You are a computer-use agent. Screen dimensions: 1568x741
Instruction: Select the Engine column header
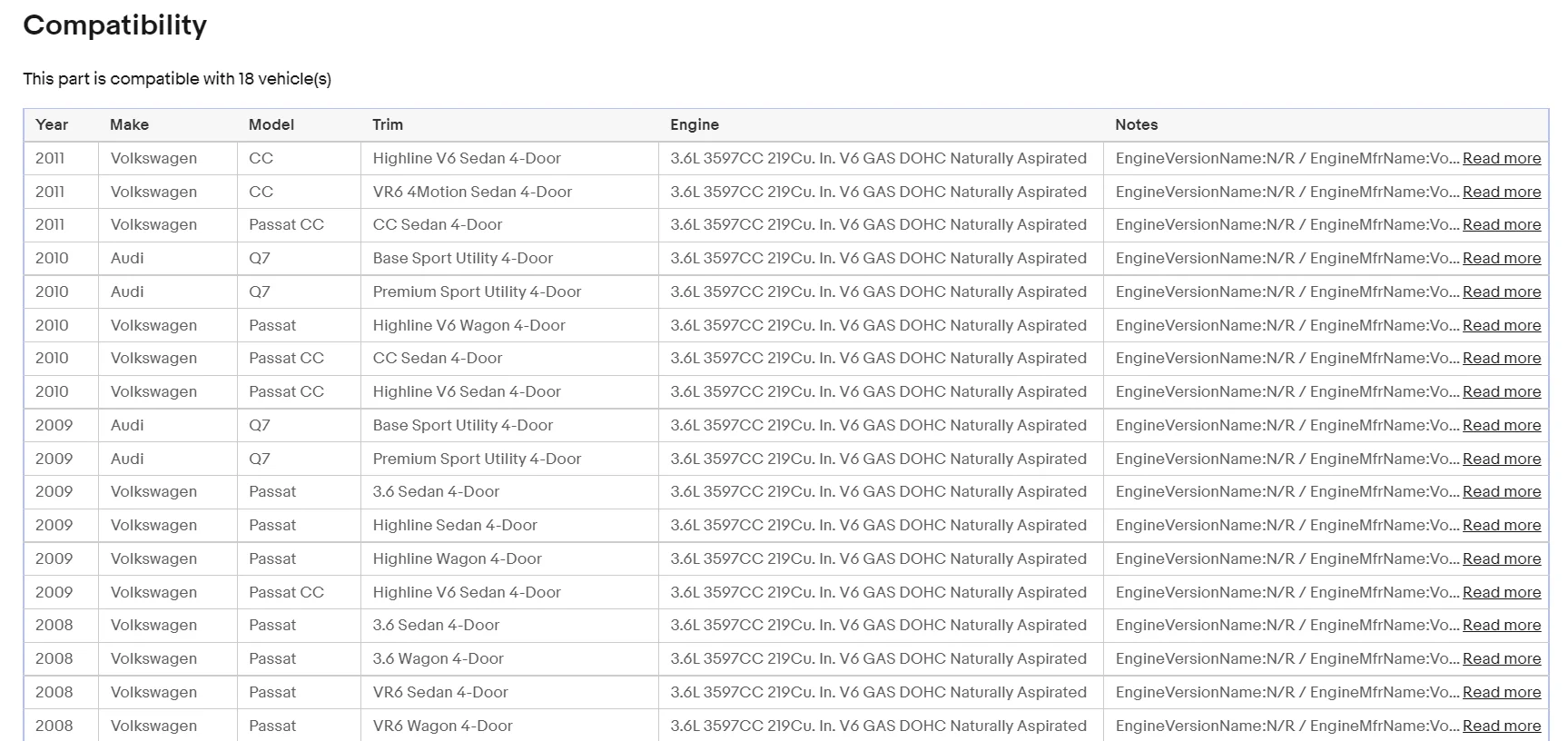[695, 124]
